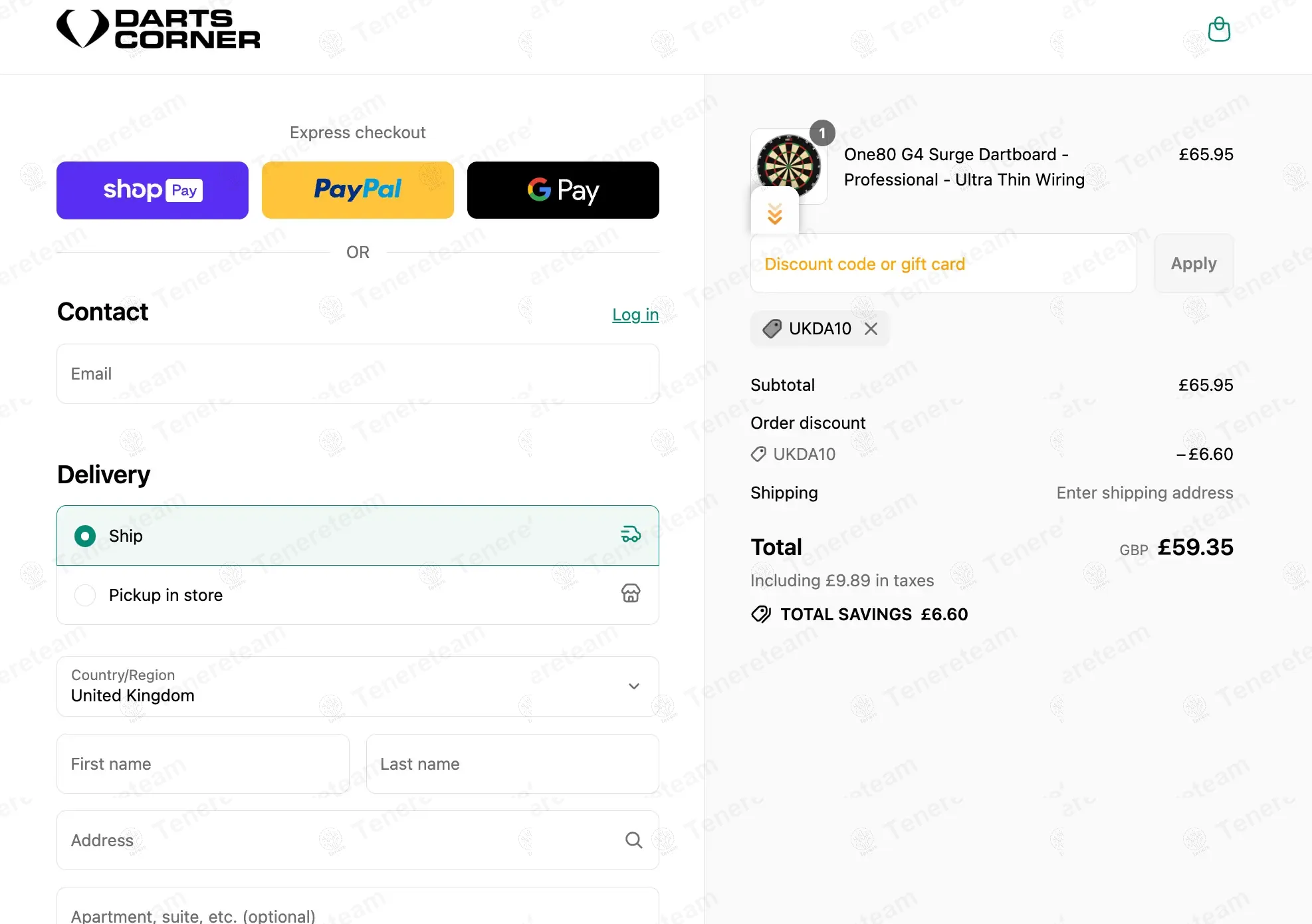Click the orange double-chevron coupon icon
The image size is (1312, 924).
(x=775, y=214)
